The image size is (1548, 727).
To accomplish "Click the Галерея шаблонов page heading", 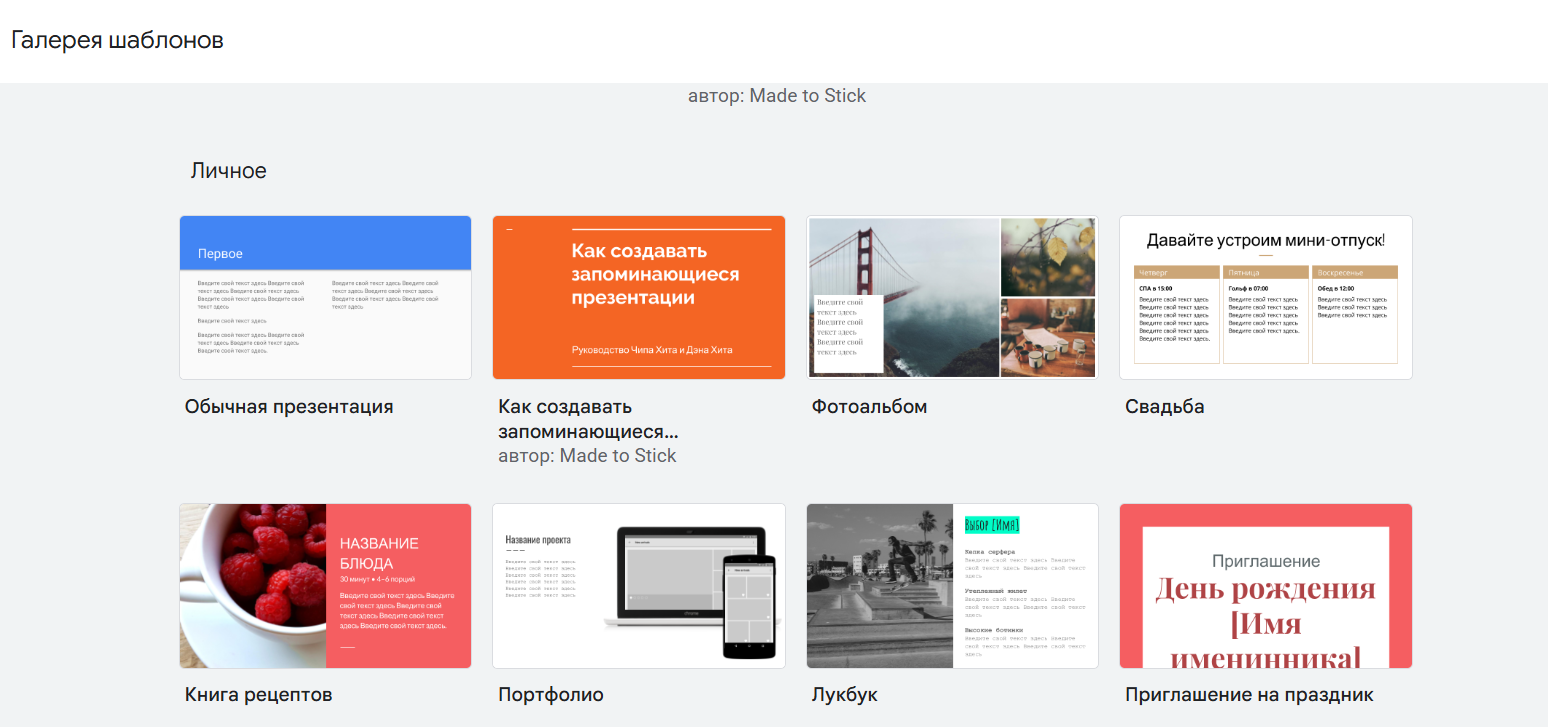I will pos(117,40).
